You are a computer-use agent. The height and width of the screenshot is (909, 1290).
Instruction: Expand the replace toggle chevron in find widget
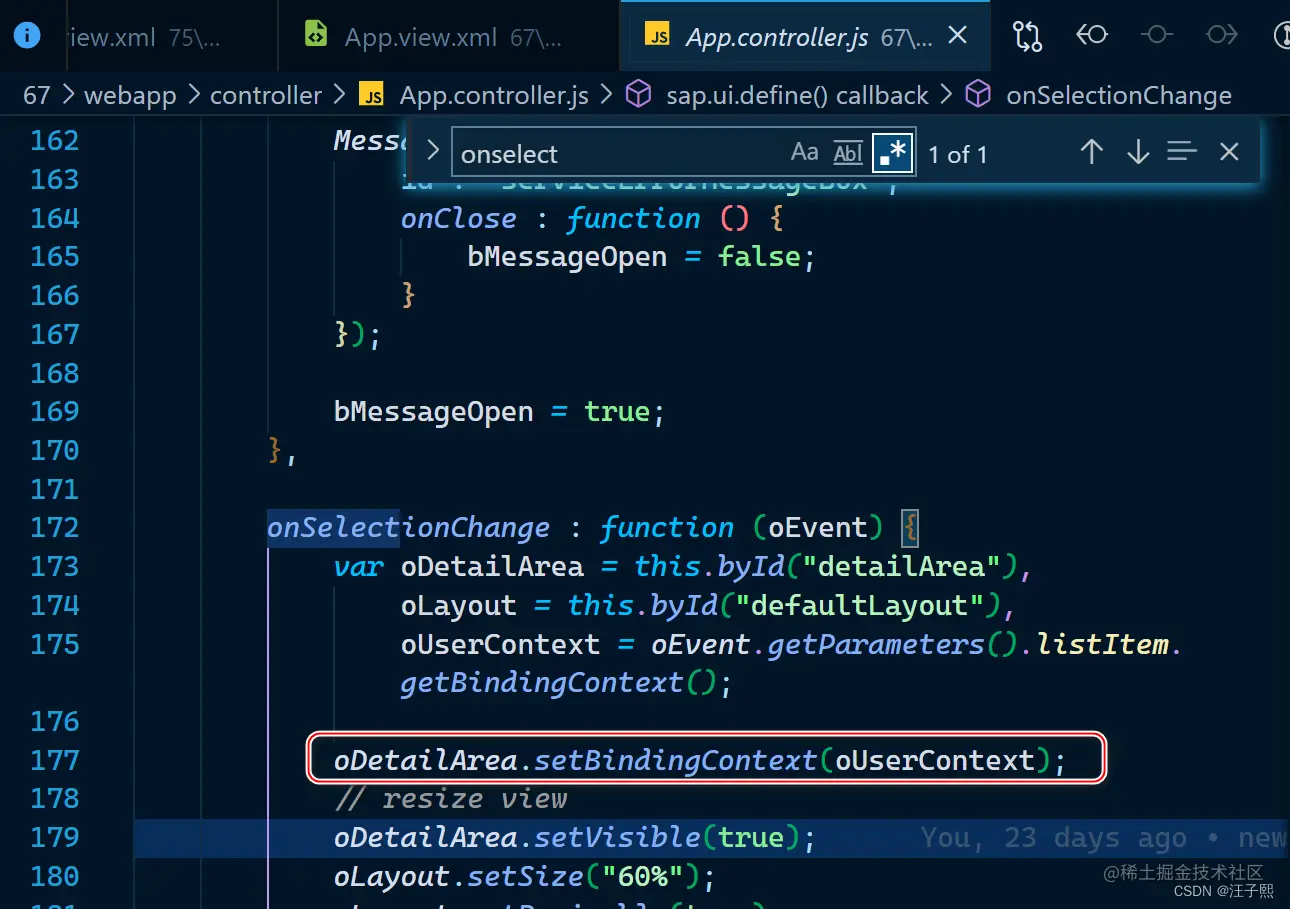[432, 151]
